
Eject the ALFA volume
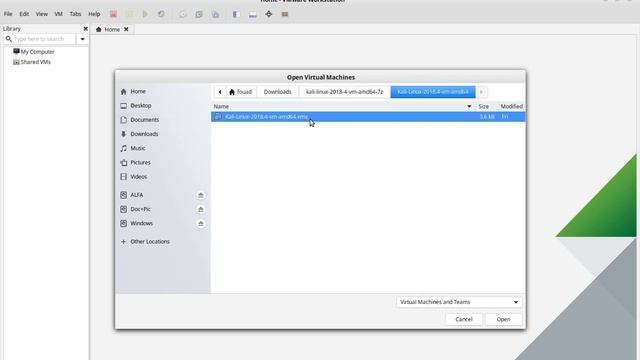coord(200,195)
